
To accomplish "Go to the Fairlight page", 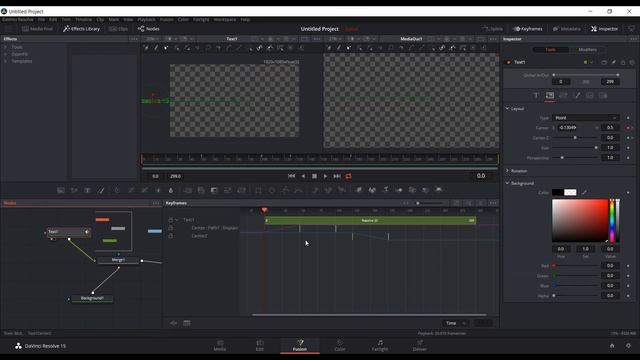I will pos(380,345).
